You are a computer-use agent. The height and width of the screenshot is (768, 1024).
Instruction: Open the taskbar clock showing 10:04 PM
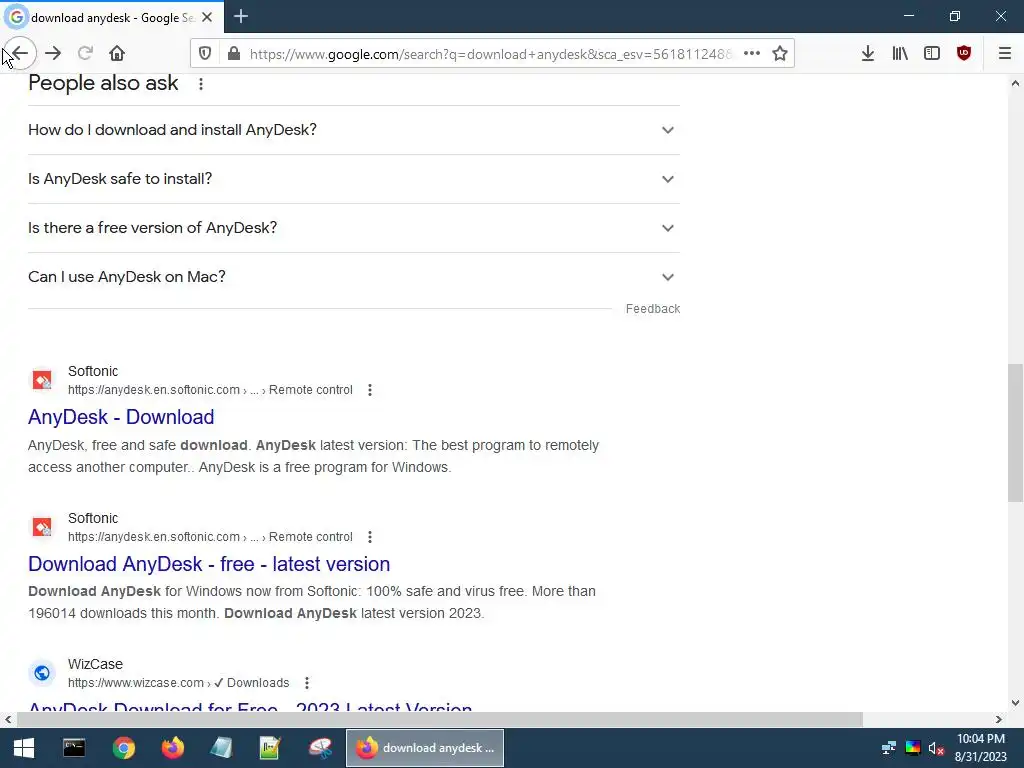click(981, 748)
